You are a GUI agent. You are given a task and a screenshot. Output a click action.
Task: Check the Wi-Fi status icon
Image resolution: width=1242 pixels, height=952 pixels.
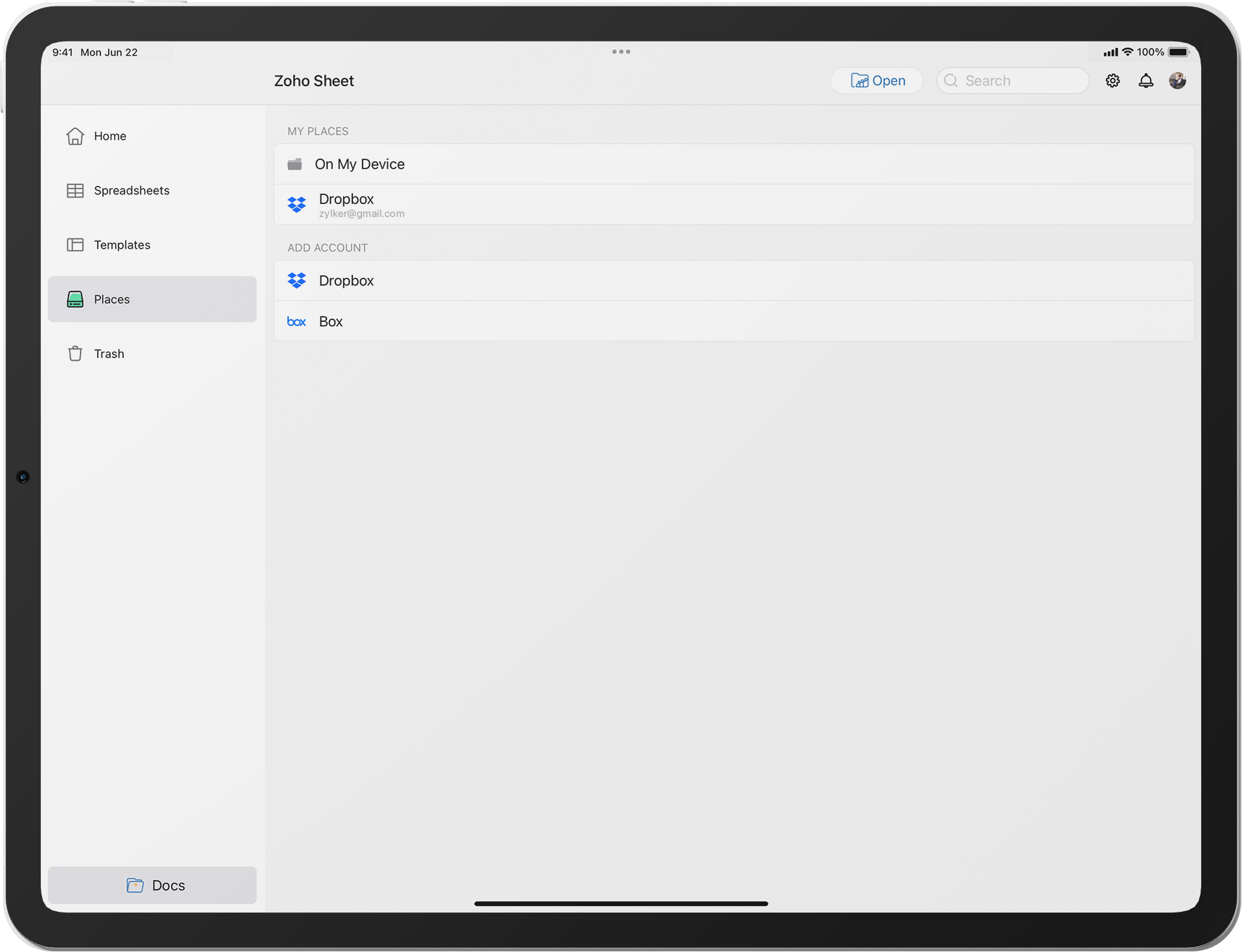[x=1127, y=52]
